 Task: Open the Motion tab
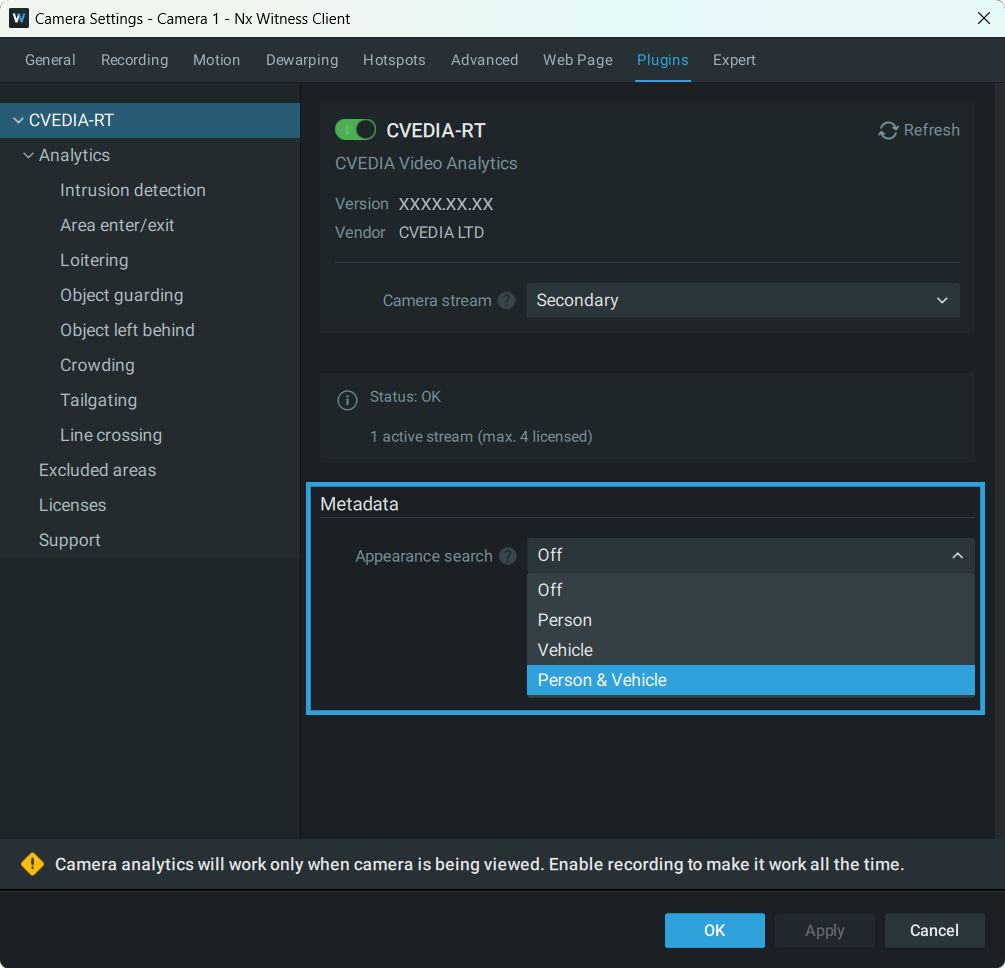pyautogui.click(x=217, y=60)
